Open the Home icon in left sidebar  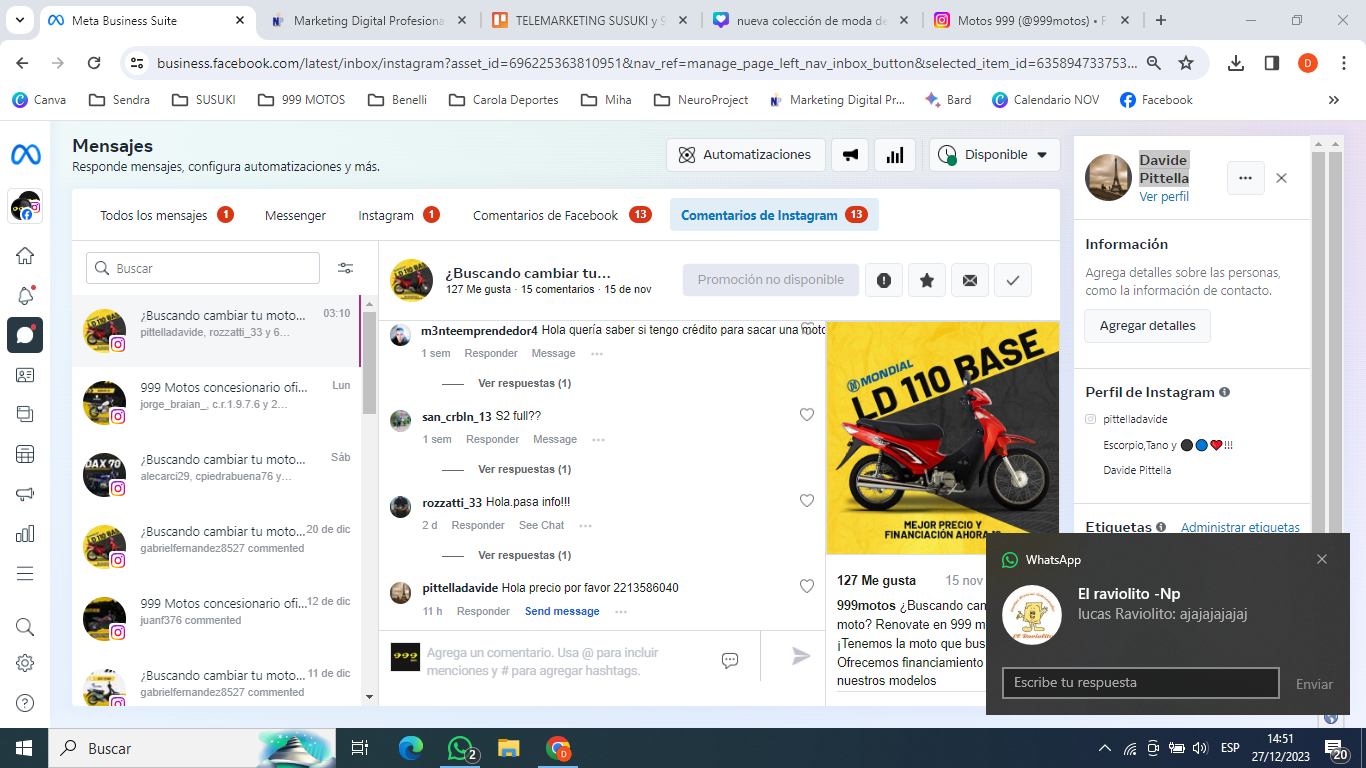coord(25,256)
